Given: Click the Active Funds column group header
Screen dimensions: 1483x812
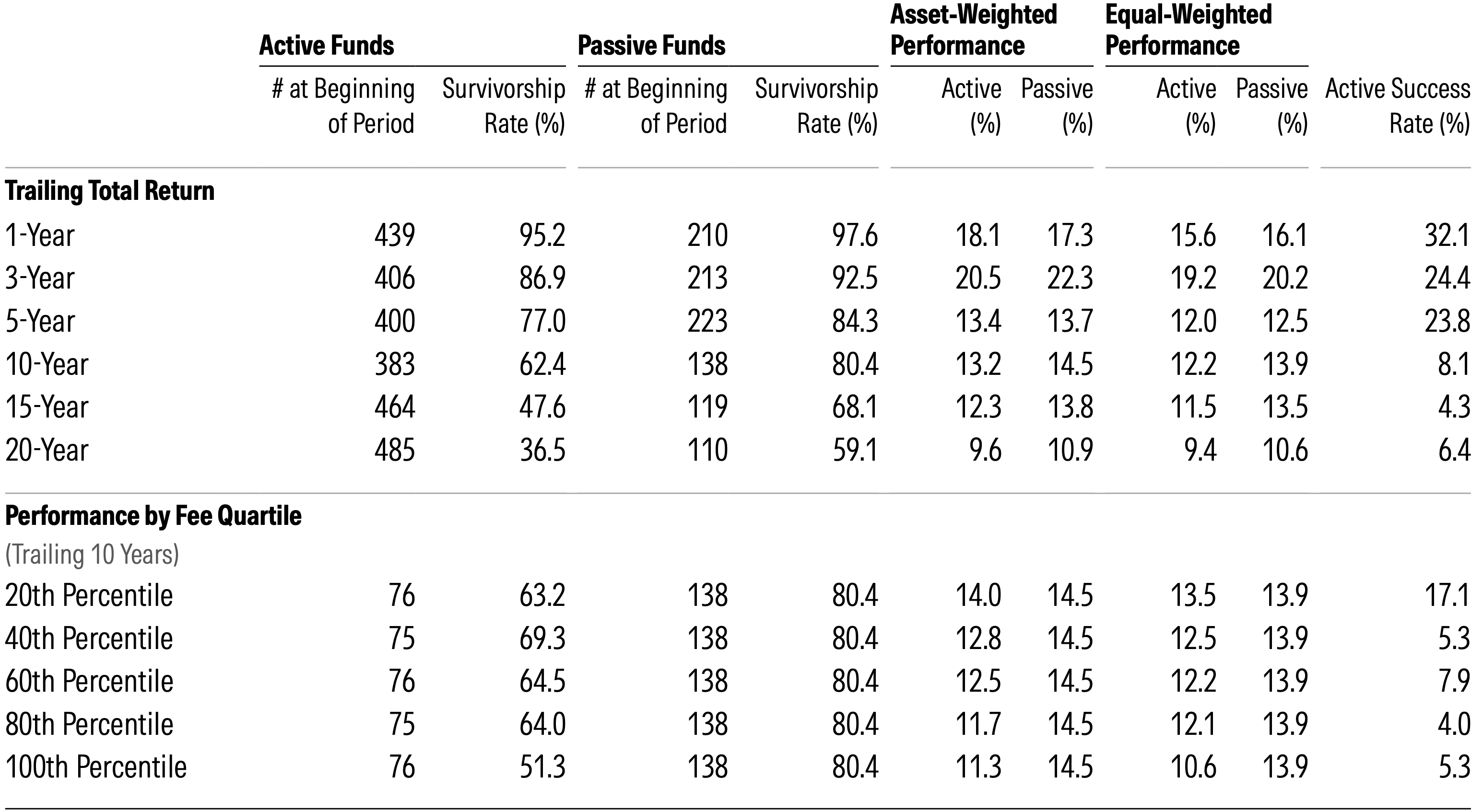Looking at the screenshot, I should click(327, 46).
